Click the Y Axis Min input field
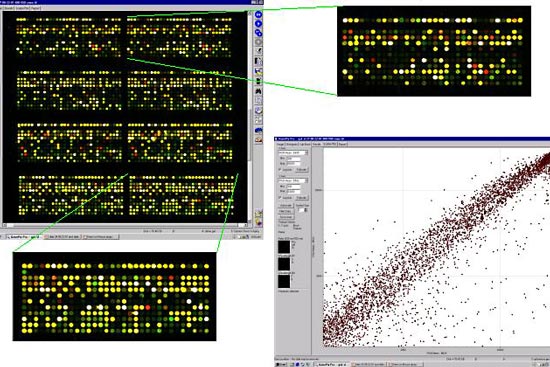Image resolution: width=550 pixels, height=367 pixels. coord(294,186)
